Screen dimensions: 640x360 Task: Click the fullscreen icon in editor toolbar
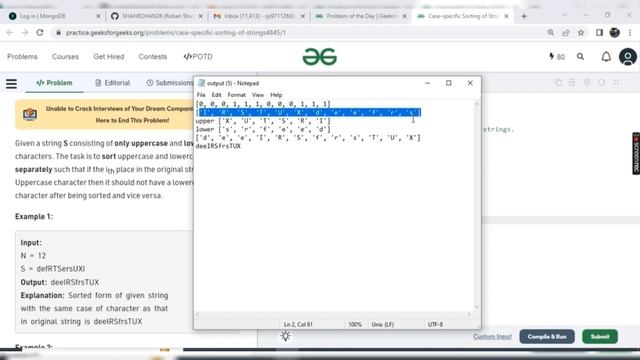pos(616,82)
